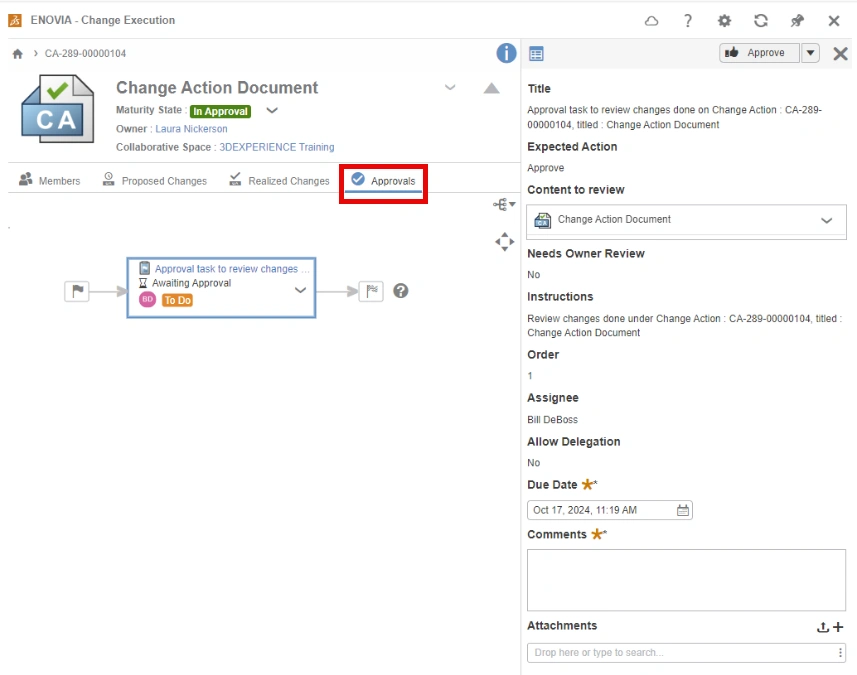
Task: Open settings gear in ENOVIA header
Action: click(x=724, y=21)
